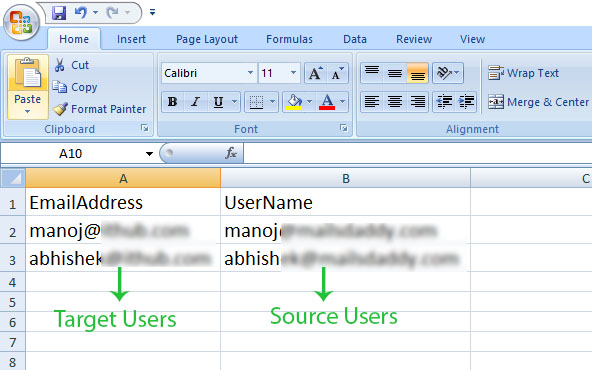Select all cells with the corner button
Screen dimensions: 592x370
(13, 178)
